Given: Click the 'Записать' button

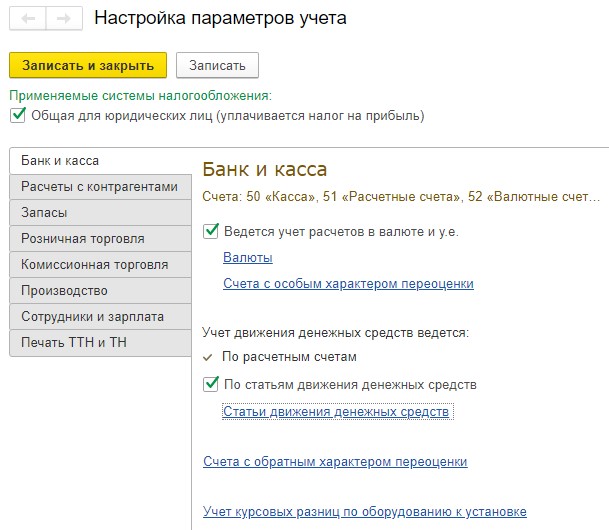Looking at the screenshot, I should coord(217,65).
